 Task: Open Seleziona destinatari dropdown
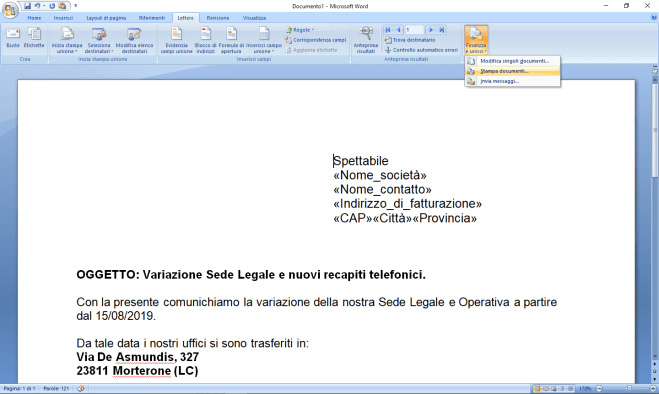coord(99,40)
